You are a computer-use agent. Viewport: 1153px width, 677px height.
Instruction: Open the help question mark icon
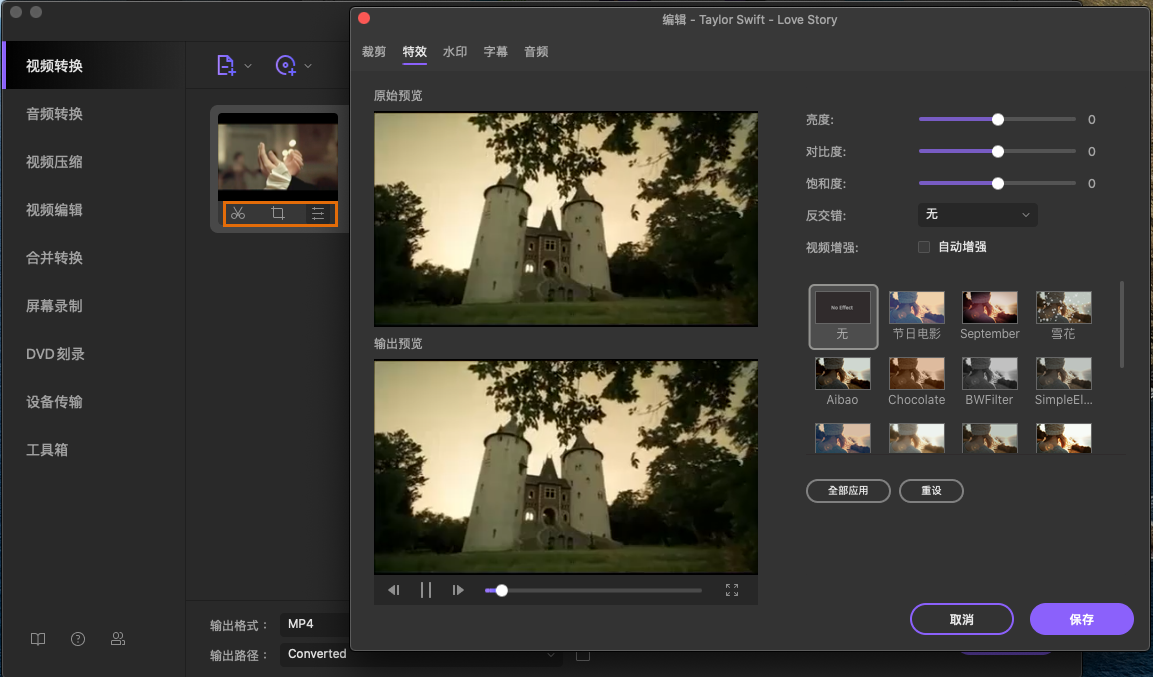click(77, 639)
